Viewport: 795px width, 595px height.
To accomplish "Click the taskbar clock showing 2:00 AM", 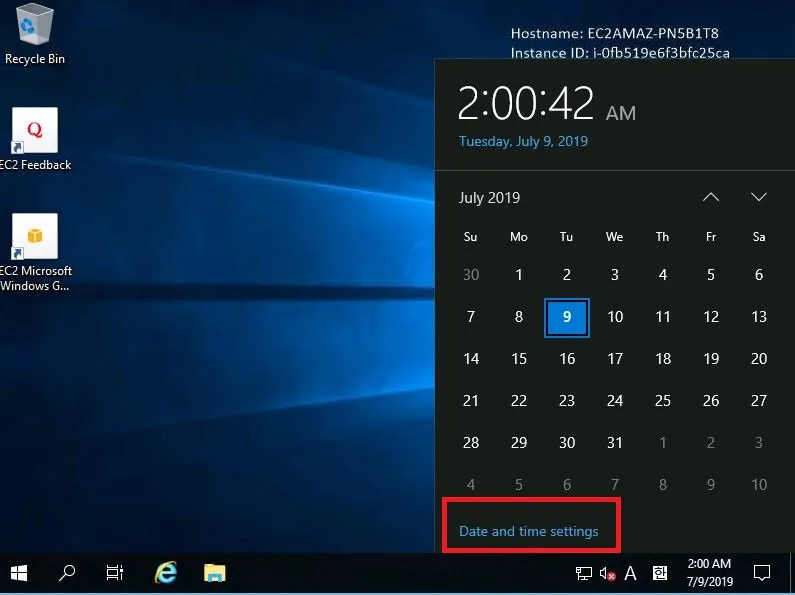I will (x=710, y=573).
